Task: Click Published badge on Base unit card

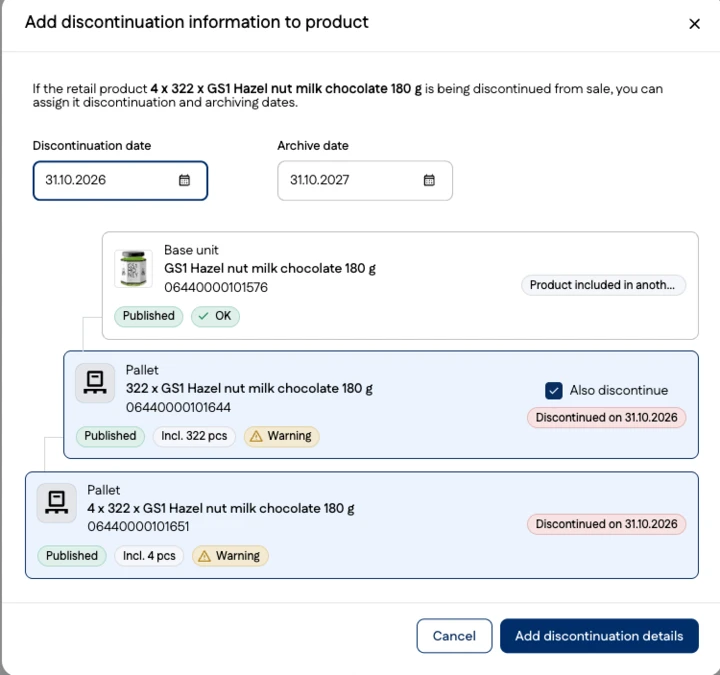Action: pyautogui.click(x=149, y=316)
